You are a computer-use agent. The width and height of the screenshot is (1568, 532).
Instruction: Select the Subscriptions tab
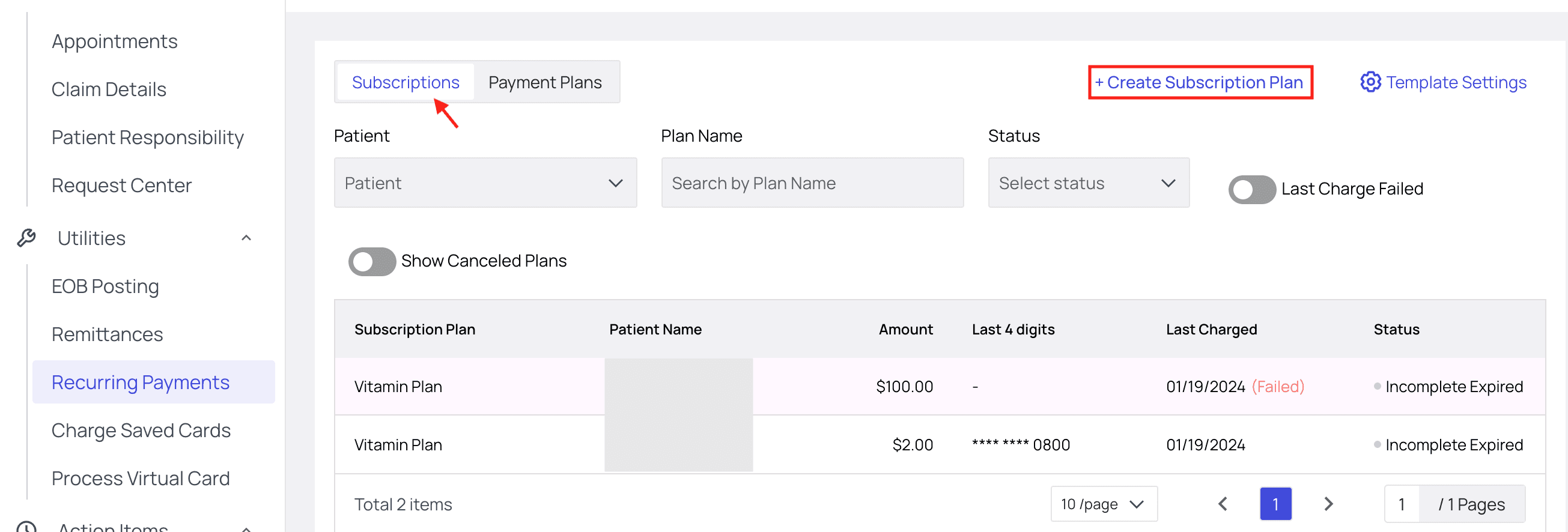pyautogui.click(x=406, y=82)
